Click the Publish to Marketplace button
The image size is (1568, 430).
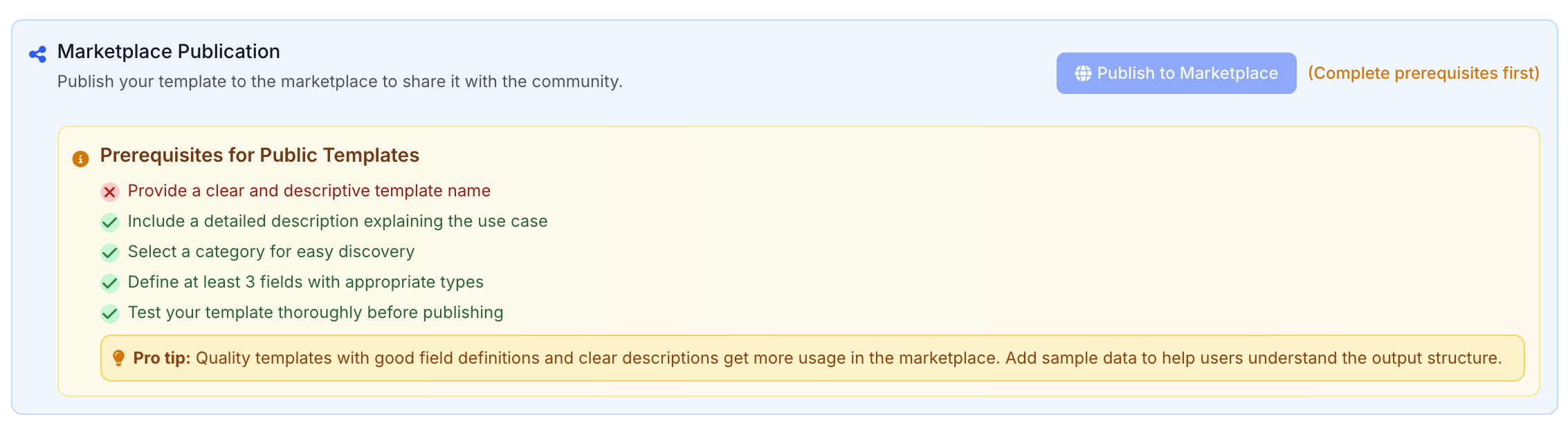pyautogui.click(x=1176, y=73)
